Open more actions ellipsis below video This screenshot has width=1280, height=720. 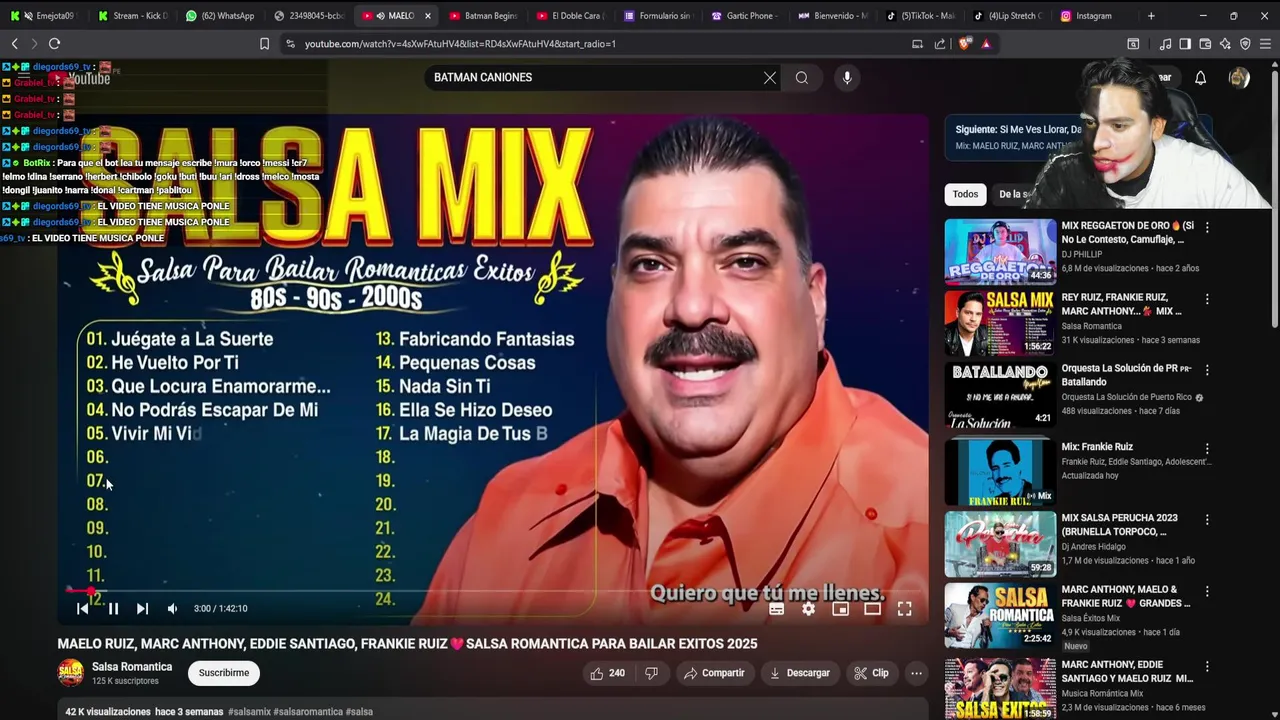tap(916, 673)
